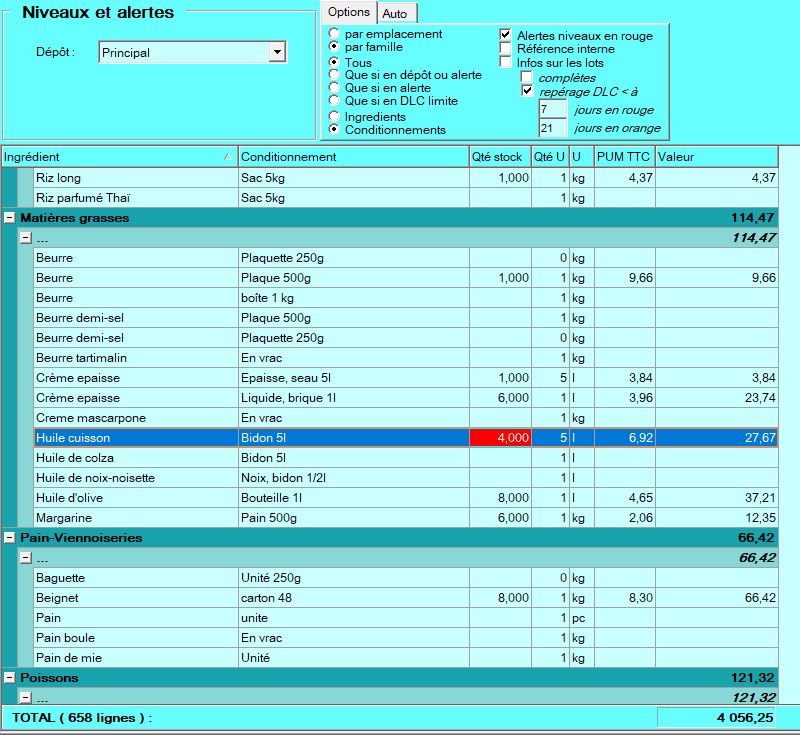Tick the 'Infos sur les lots' checkbox
The height and width of the screenshot is (735, 800).
[506, 63]
